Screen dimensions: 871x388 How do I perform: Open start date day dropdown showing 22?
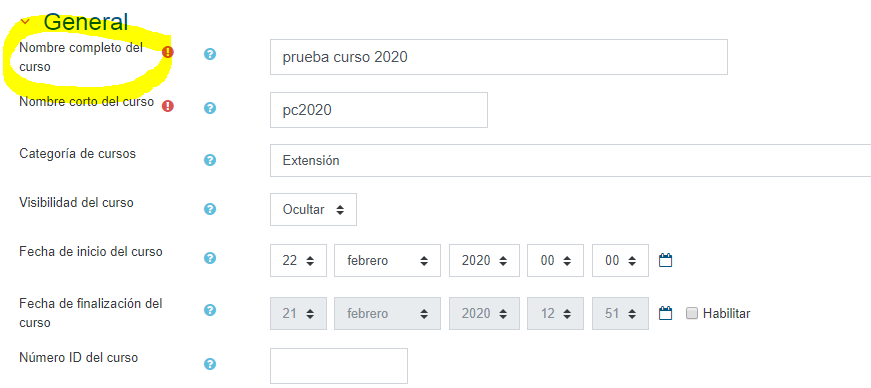[298, 260]
